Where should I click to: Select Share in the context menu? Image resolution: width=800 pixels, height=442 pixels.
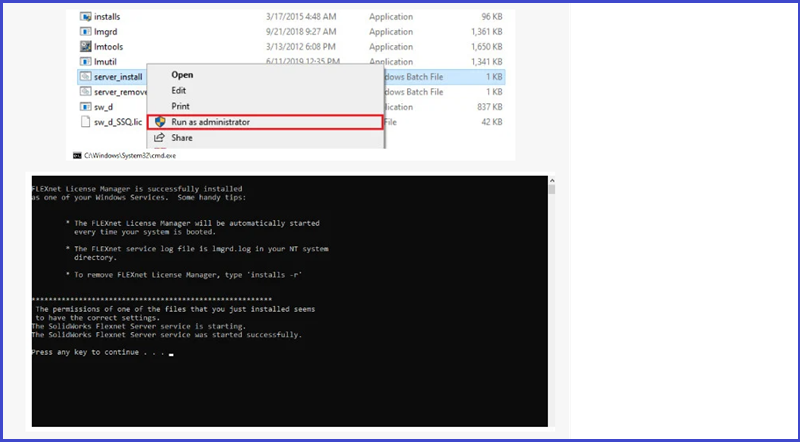click(x=182, y=138)
